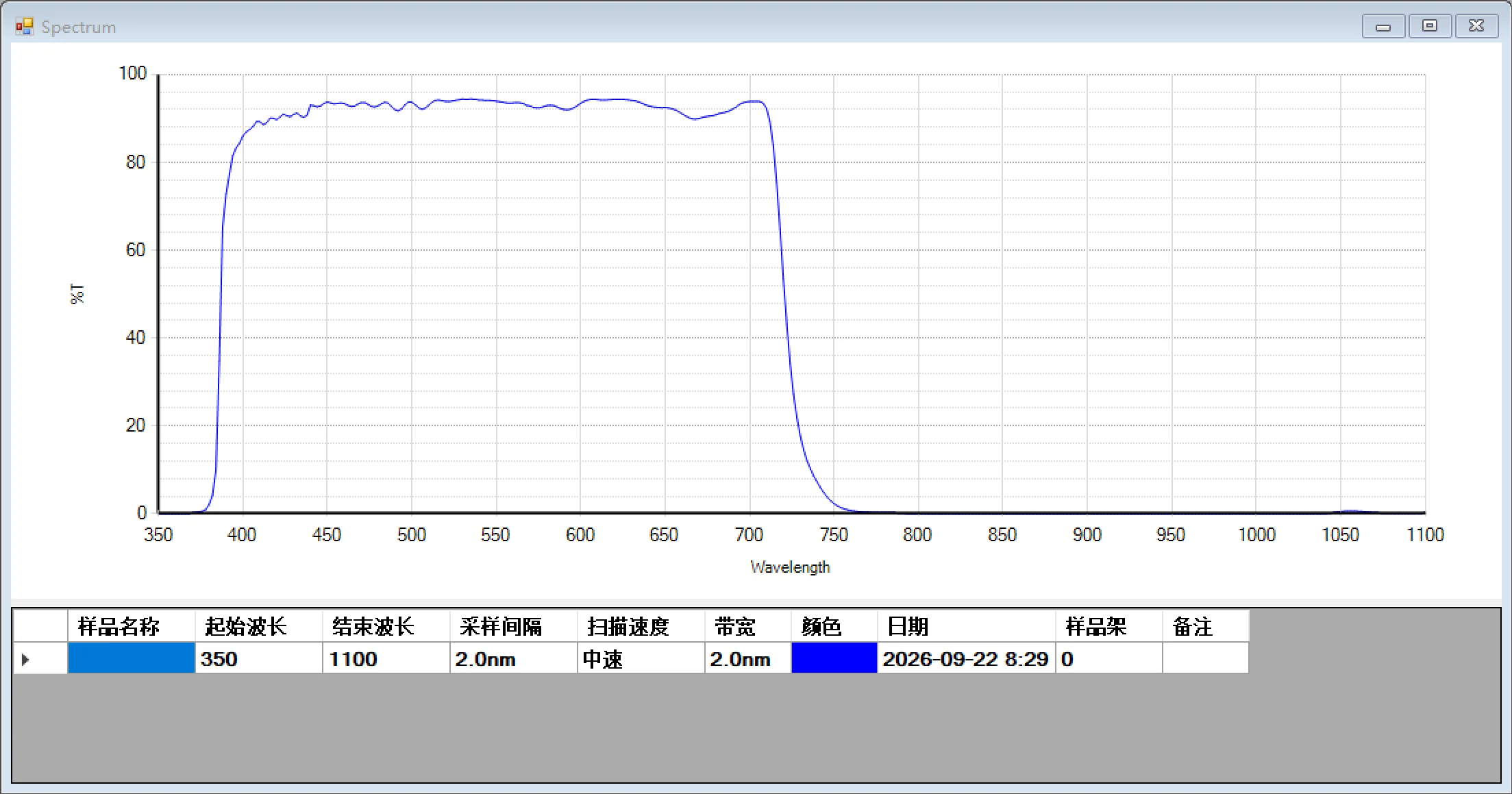The height and width of the screenshot is (794, 1512).
Task: Click the 样品架 column header
Action: click(1109, 625)
